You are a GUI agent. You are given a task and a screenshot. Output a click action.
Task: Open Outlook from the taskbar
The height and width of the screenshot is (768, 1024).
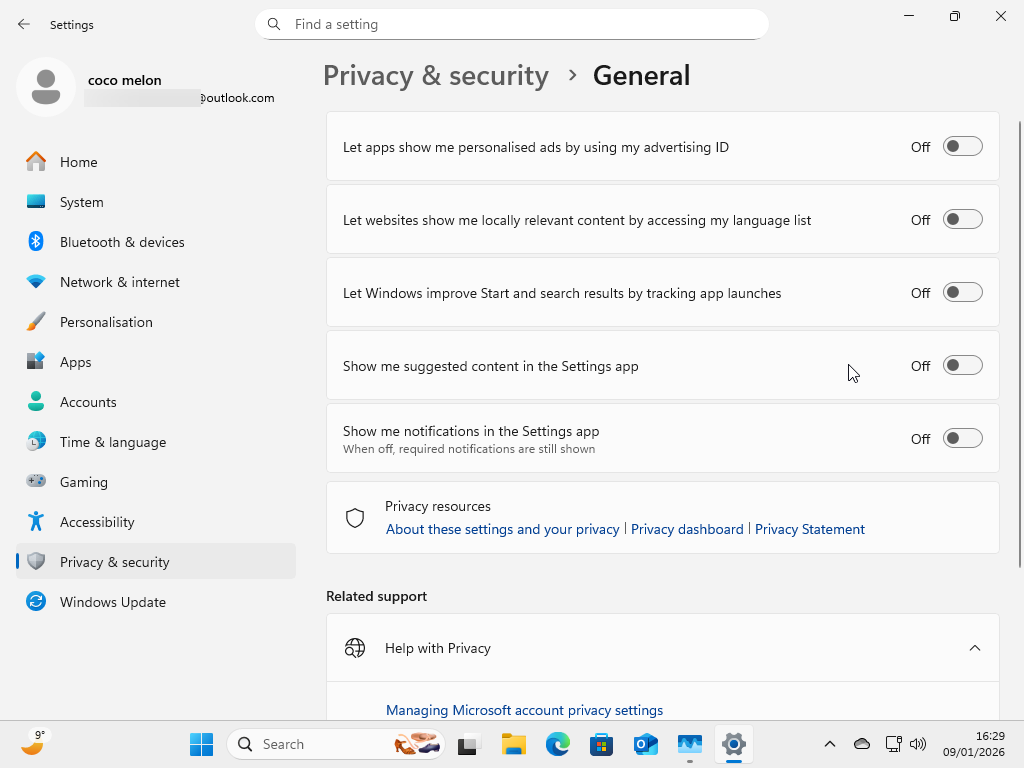coord(645,744)
